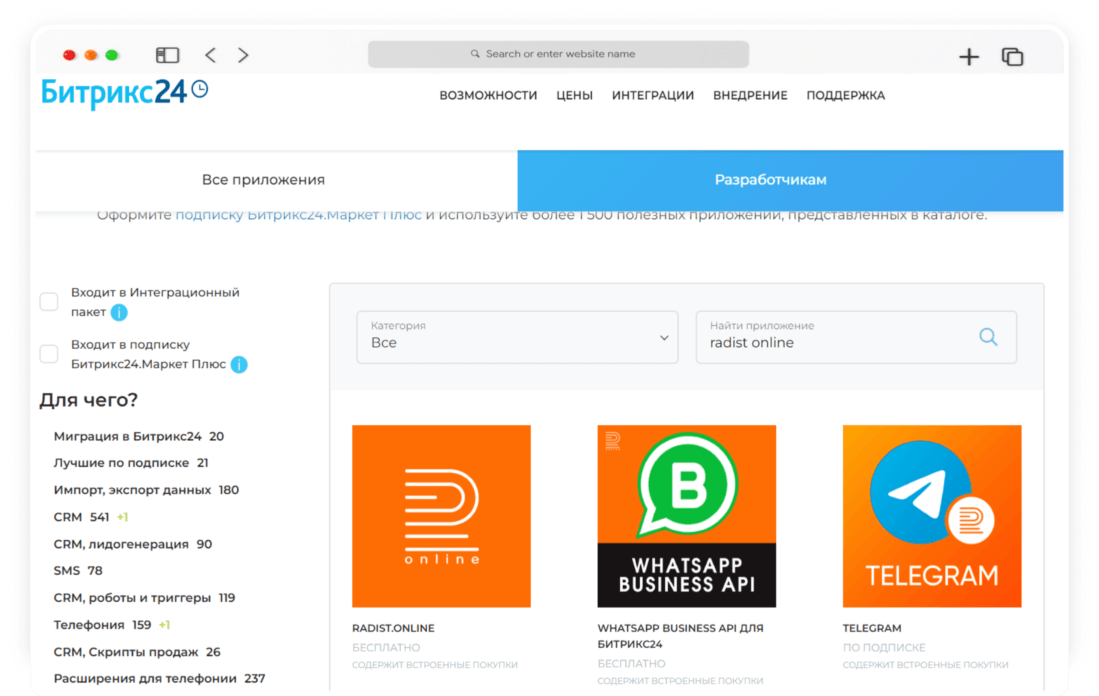The width and height of the screenshot is (1099, 696).
Task: Click the Найти приложение search field
Action: [x=856, y=337]
